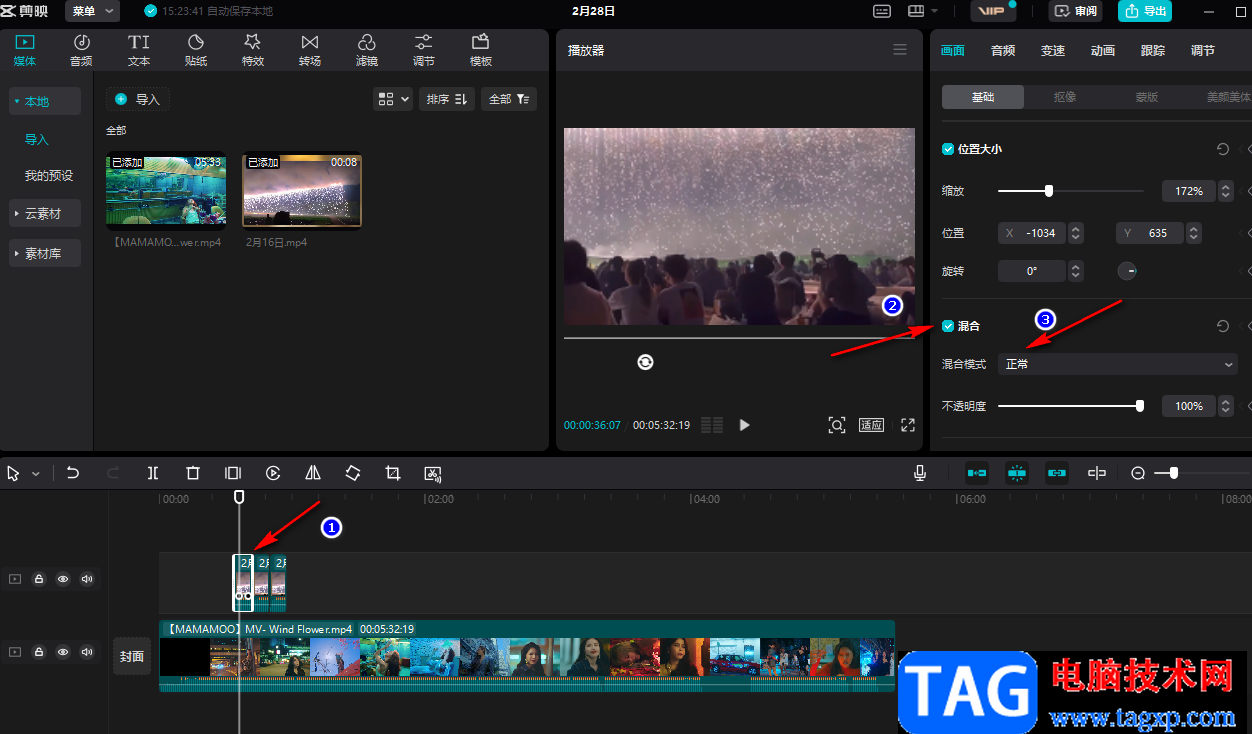Open the 混合模式 blend mode dropdown
Image resolution: width=1252 pixels, height=734 pixels.
[1118, 364]
